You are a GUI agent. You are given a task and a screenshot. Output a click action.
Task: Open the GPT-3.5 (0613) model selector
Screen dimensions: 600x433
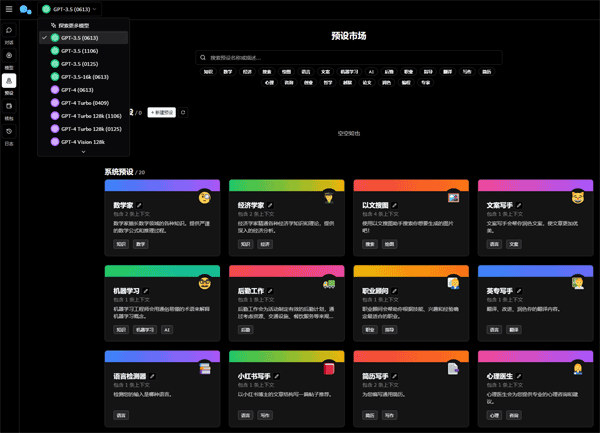70,9
